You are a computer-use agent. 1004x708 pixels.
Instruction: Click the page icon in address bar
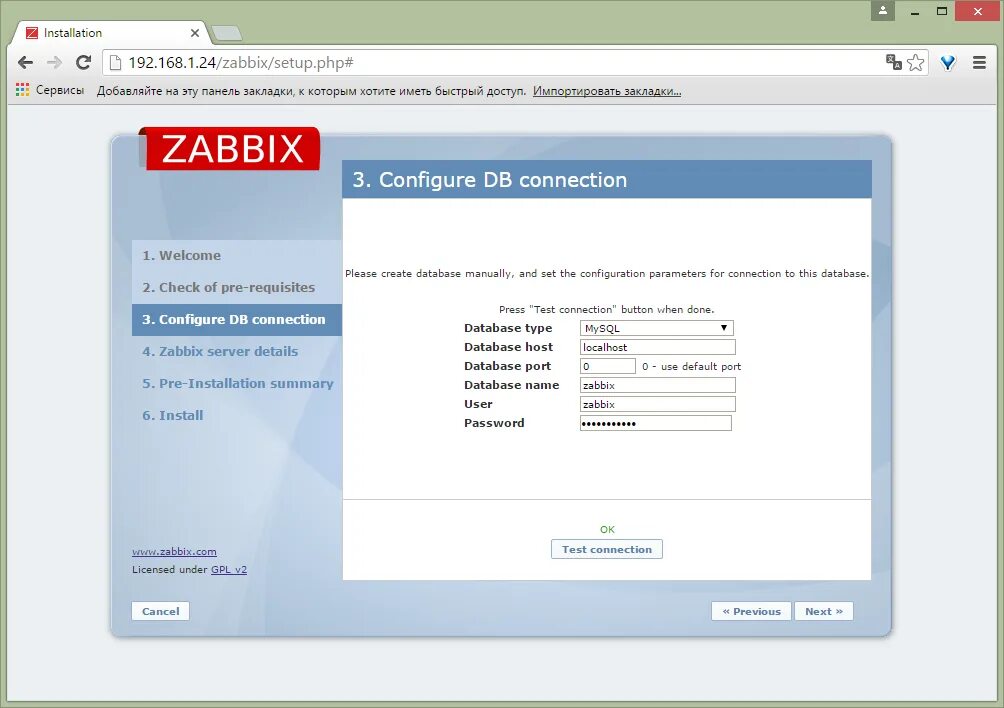[x=115, y=63]
